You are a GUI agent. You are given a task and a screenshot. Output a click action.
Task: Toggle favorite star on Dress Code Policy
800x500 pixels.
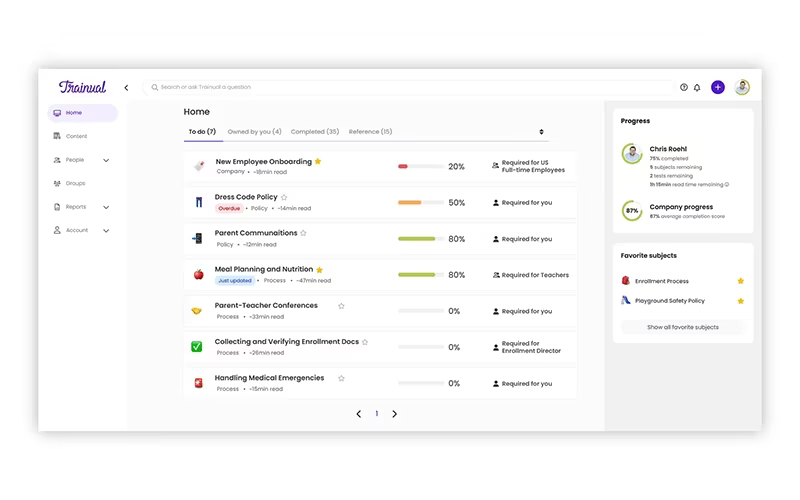(x=284, y=197)
